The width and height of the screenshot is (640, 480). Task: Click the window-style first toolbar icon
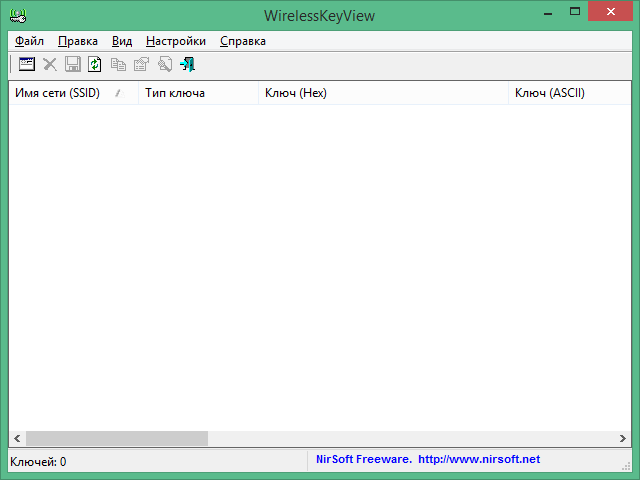[27, 64]
